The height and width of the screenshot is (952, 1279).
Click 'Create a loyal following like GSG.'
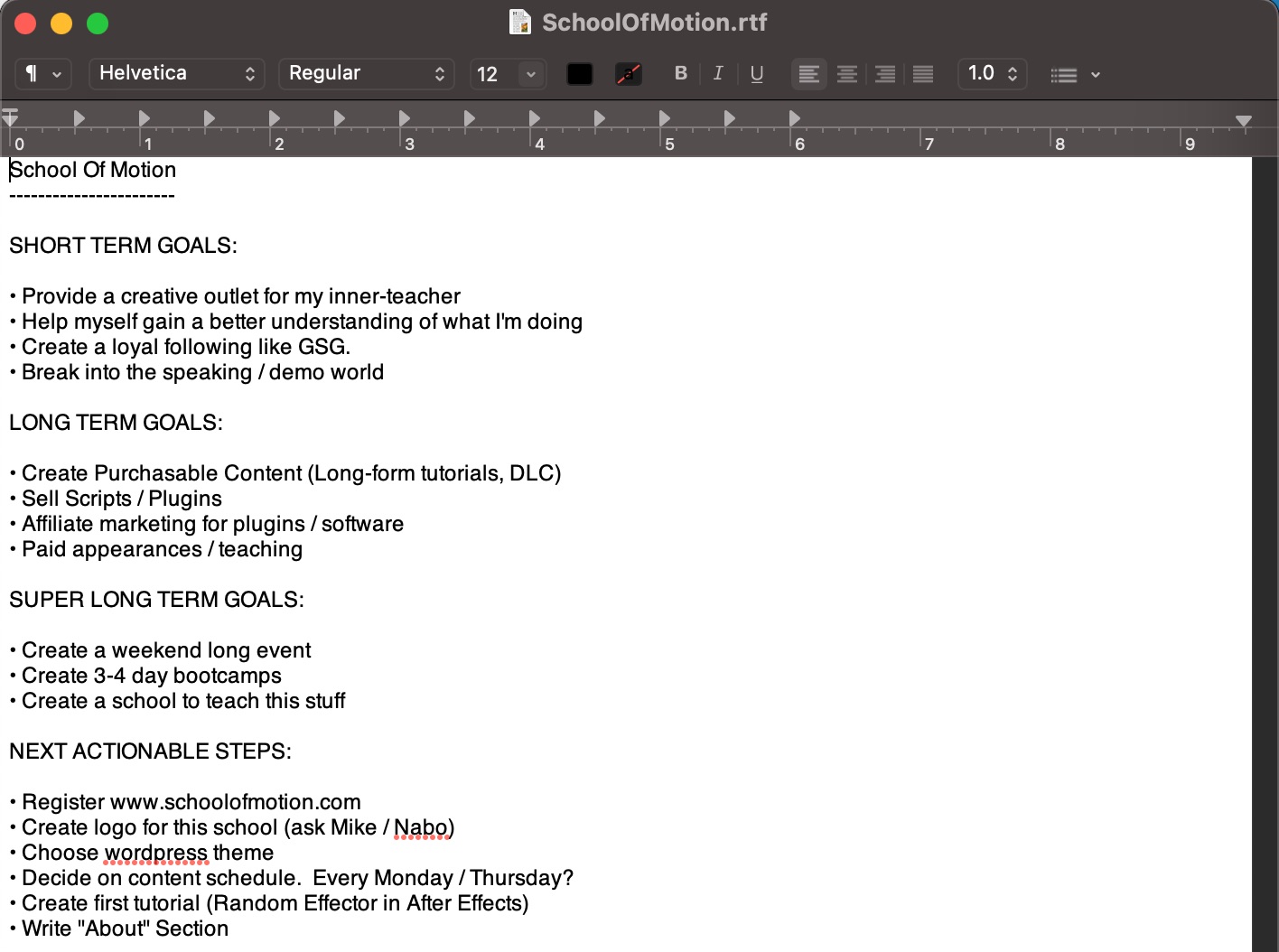[180, 347]
